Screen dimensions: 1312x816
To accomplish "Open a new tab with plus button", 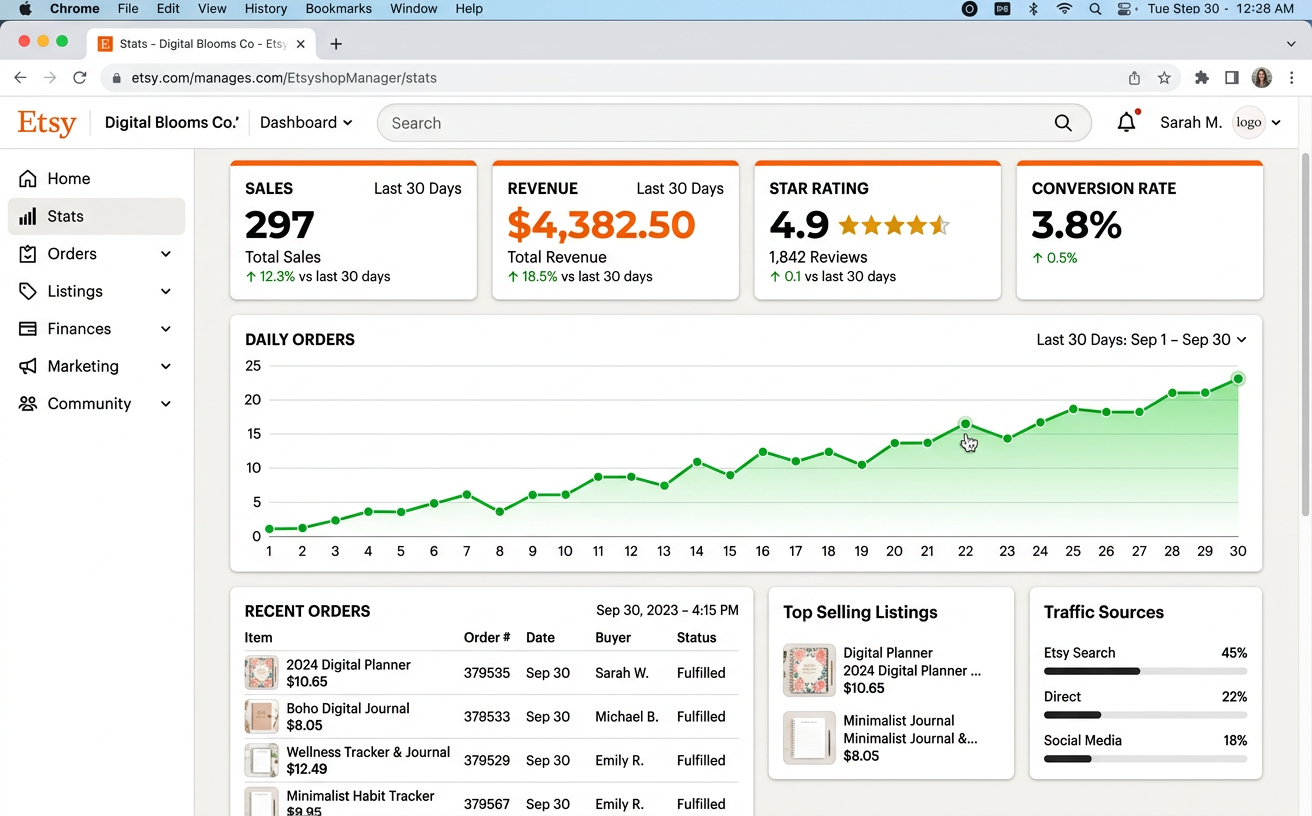I will (x=336, y=44).
